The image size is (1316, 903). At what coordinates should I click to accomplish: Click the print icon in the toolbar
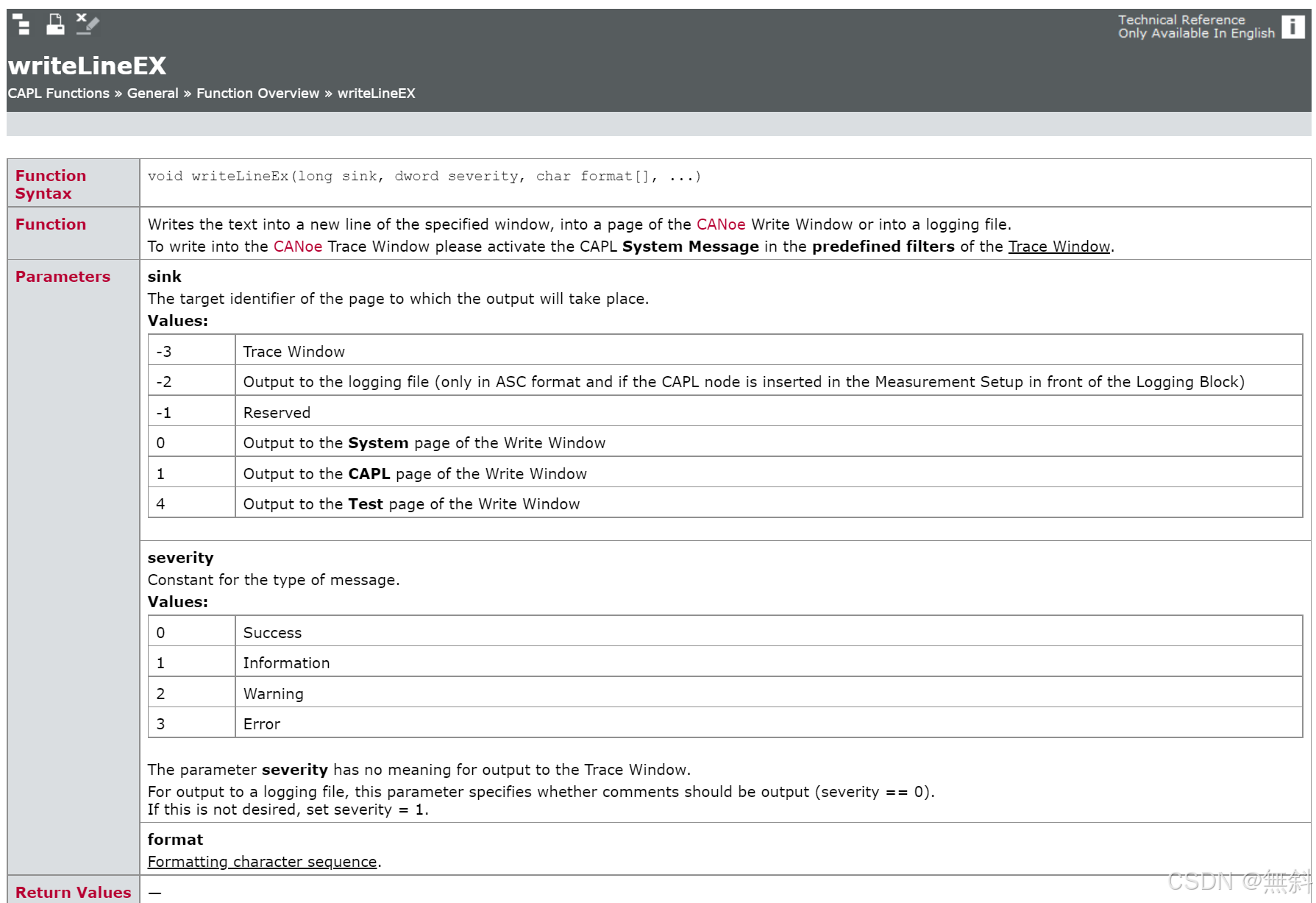54,24
